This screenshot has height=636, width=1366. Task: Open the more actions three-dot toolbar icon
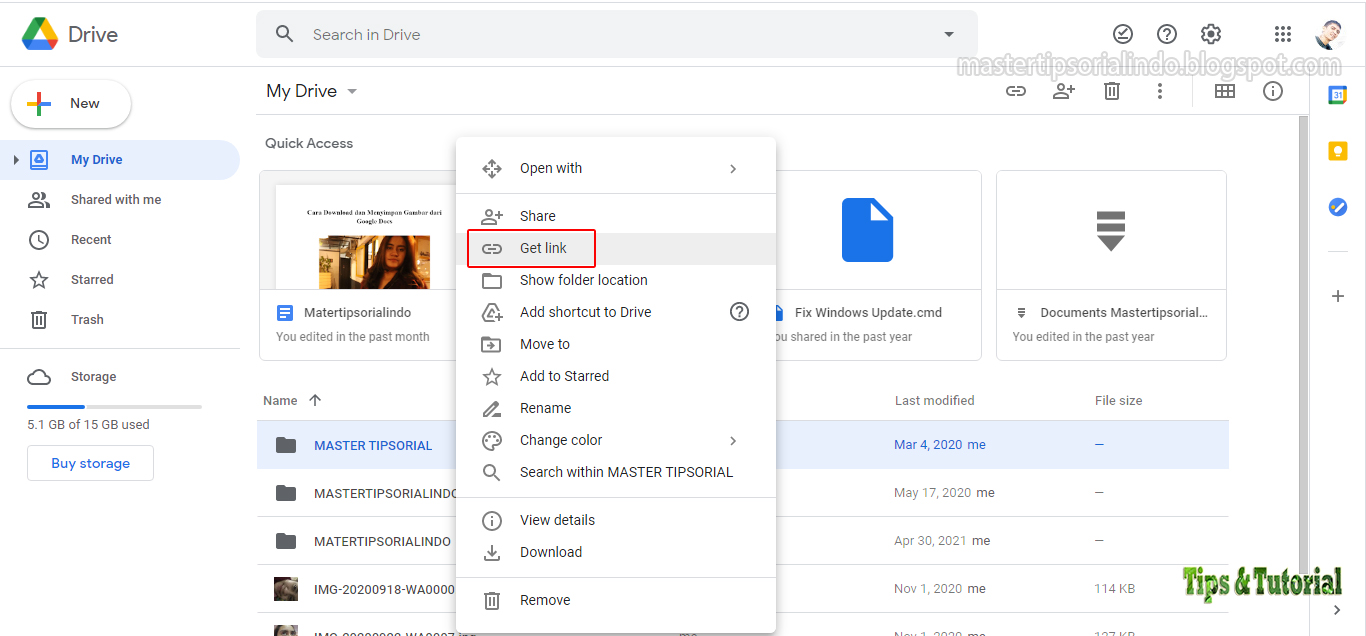1159,90
